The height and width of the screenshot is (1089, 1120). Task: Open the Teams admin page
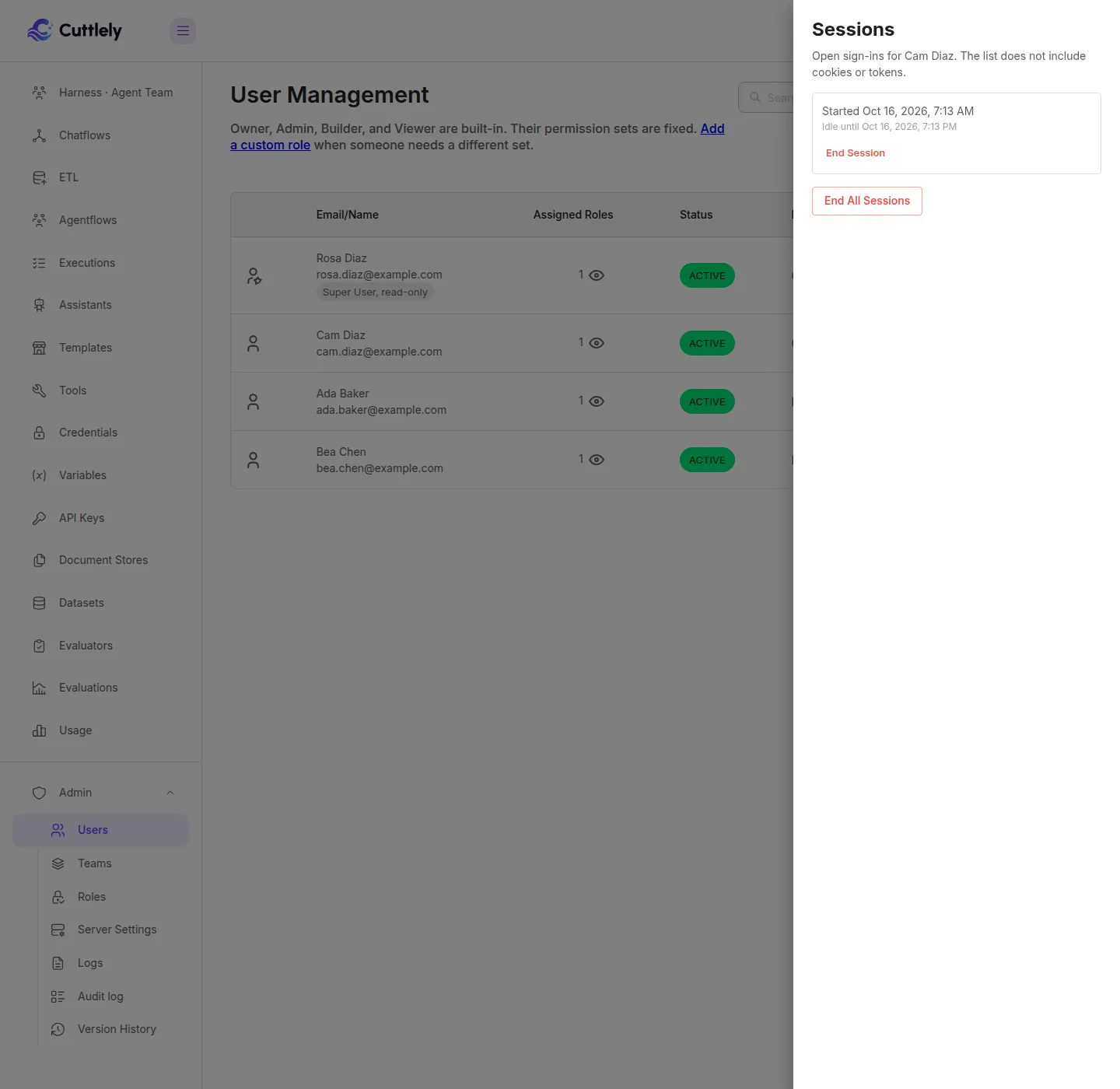[x=101, y=863]
